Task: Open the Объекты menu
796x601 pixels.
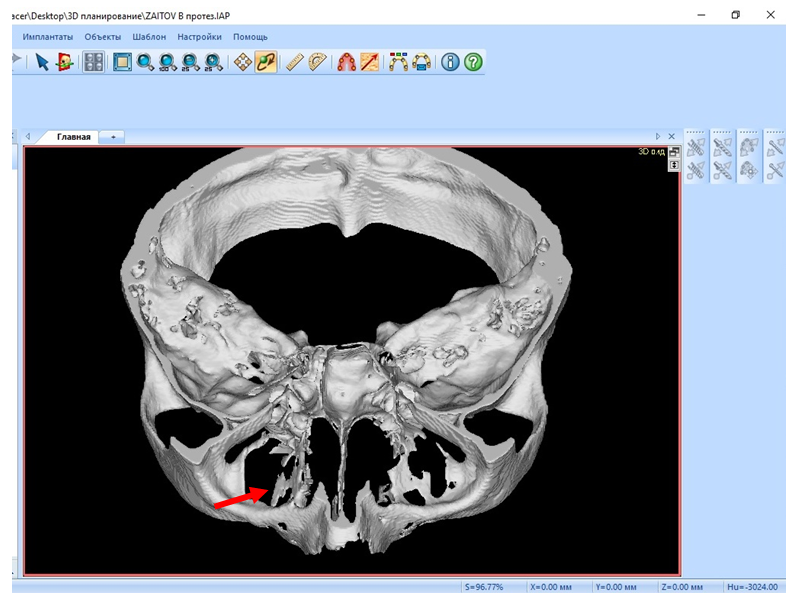Action: 103,37
